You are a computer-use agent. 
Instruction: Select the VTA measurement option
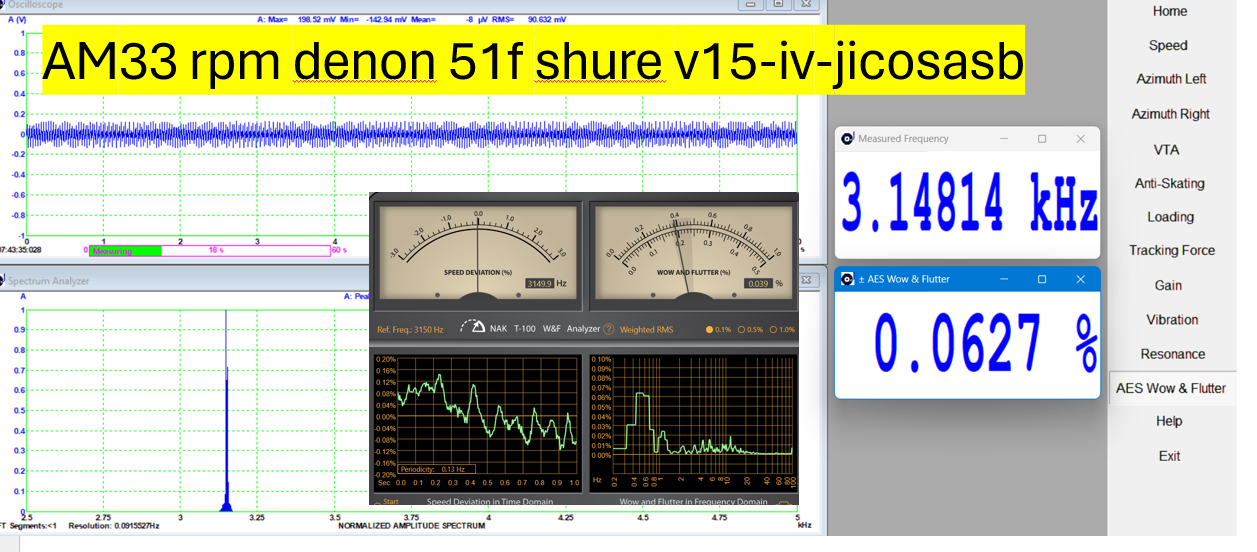1166,149
